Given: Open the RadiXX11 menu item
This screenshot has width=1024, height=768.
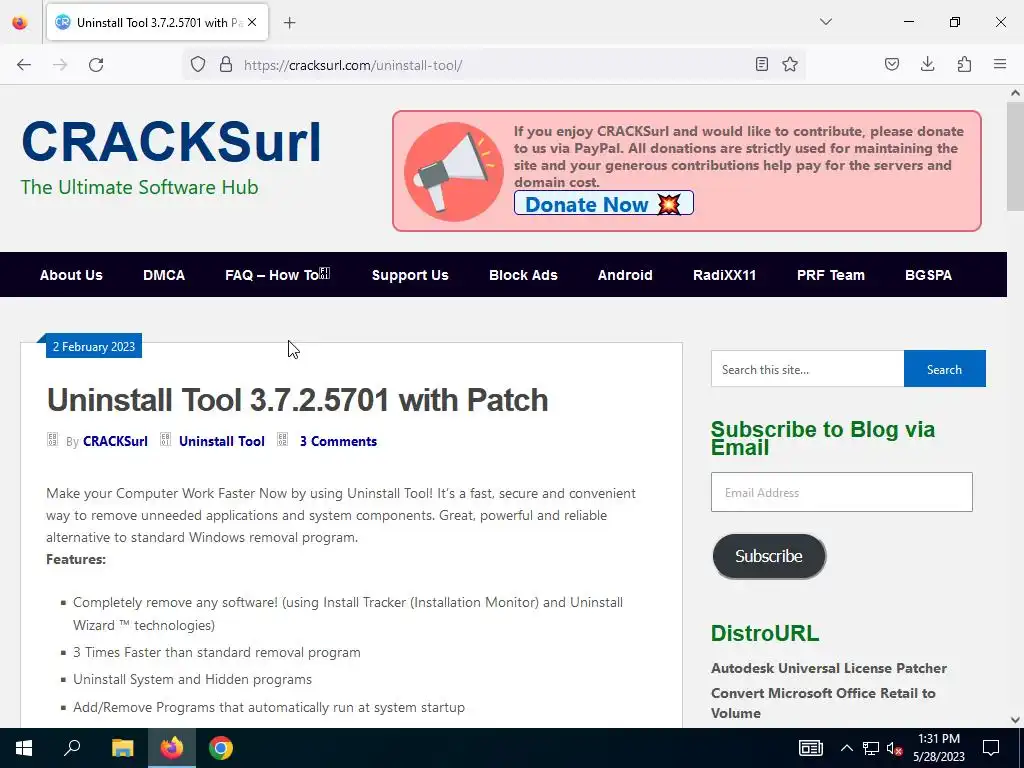Looking at the screenshot, I should point(724,275).
